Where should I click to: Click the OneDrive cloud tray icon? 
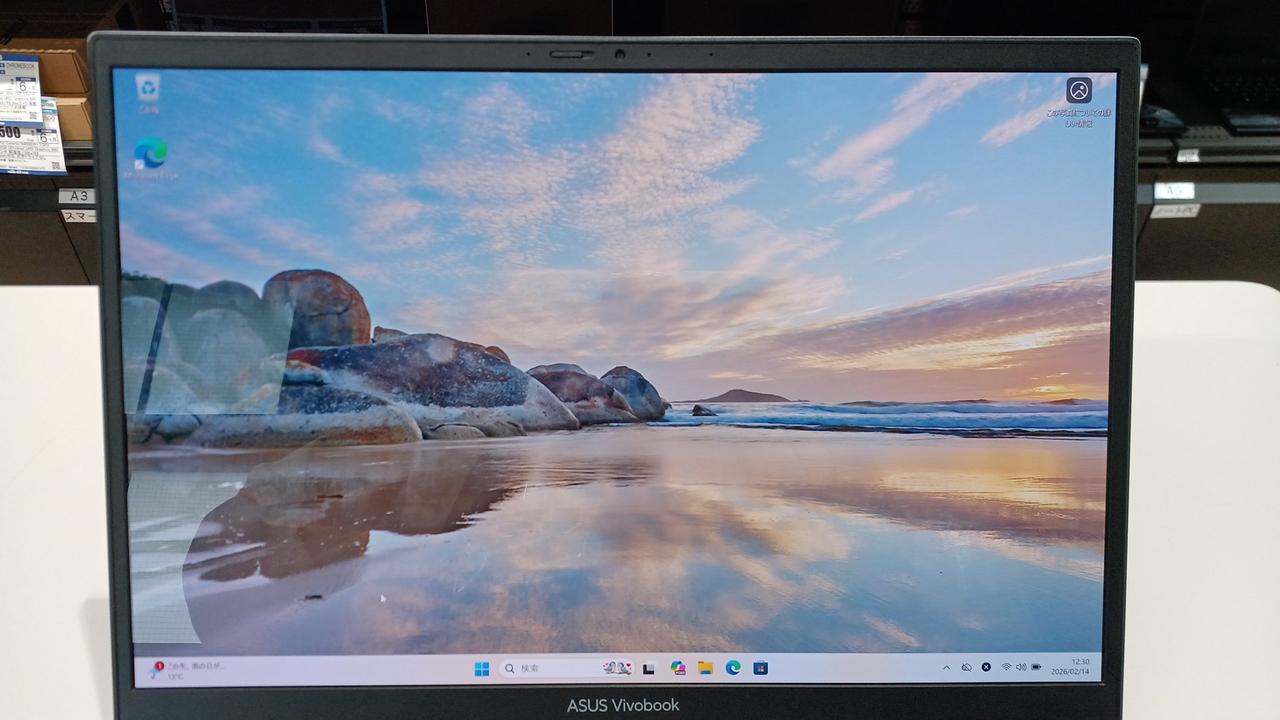[x=966, y=667]
